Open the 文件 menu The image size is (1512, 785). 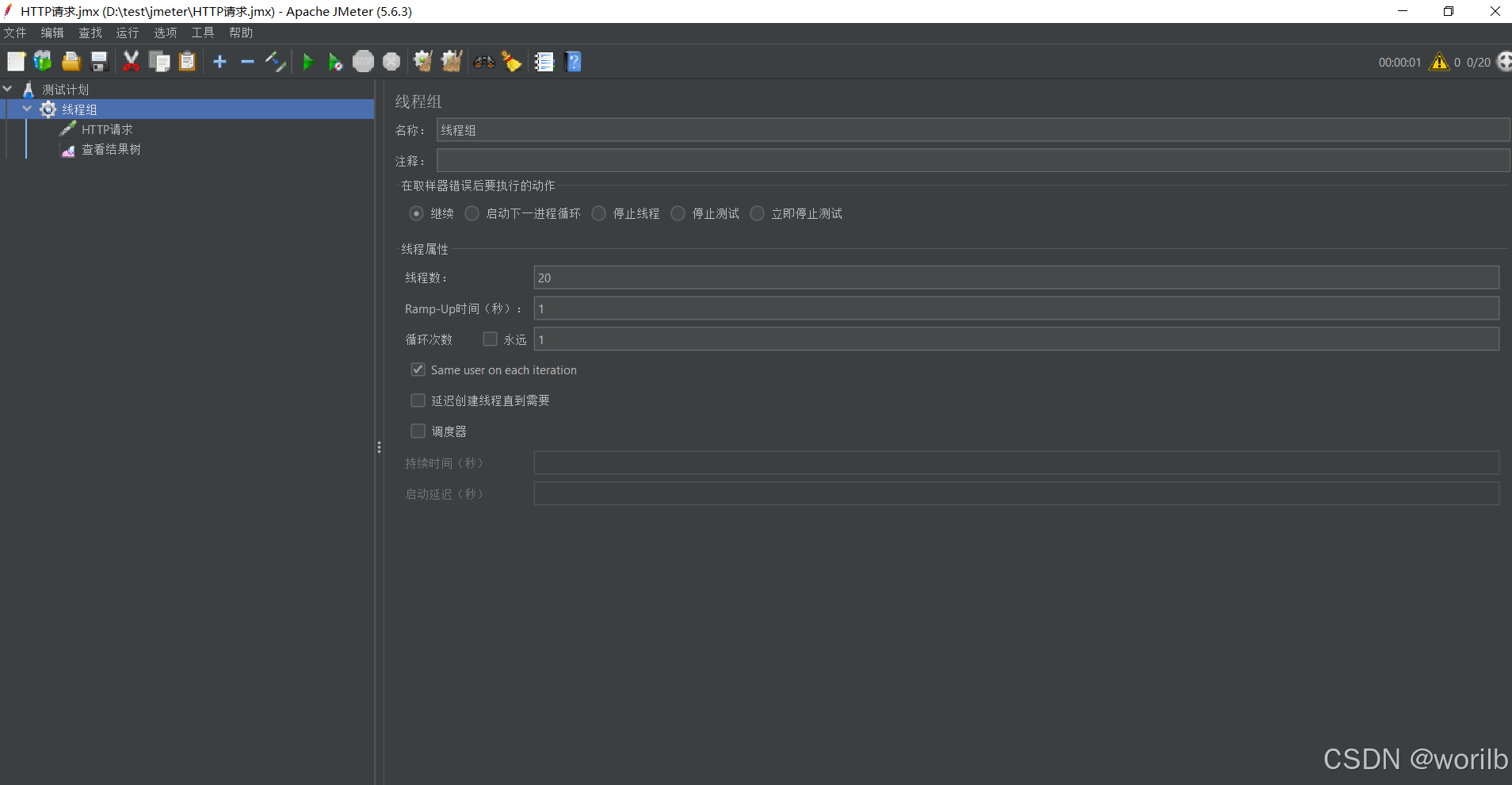point(15,33)
